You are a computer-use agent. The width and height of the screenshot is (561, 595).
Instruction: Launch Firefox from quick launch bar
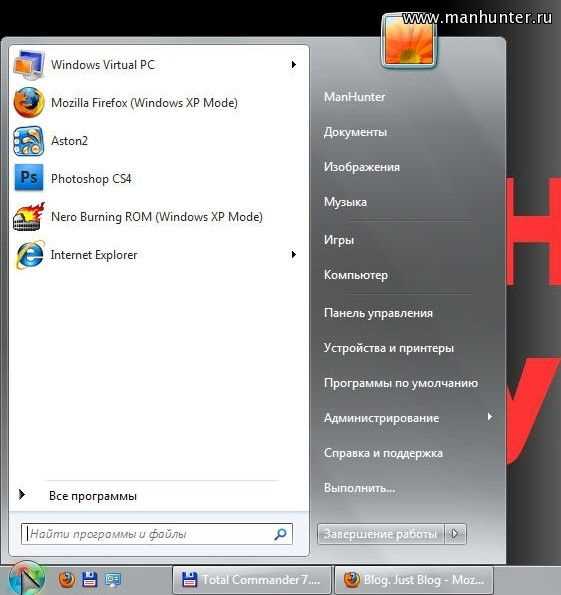[67, 579]
